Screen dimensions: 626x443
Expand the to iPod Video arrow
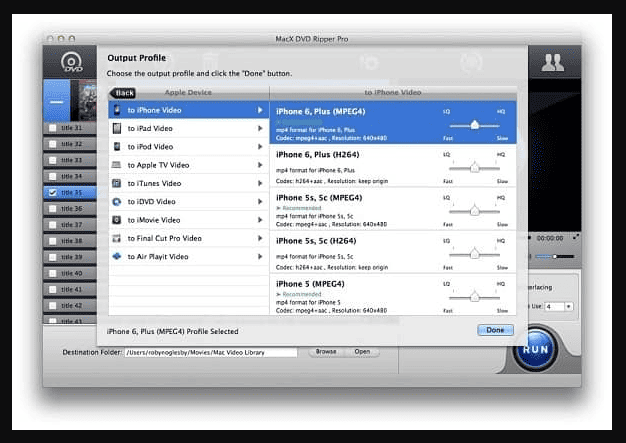click(260, 146)
